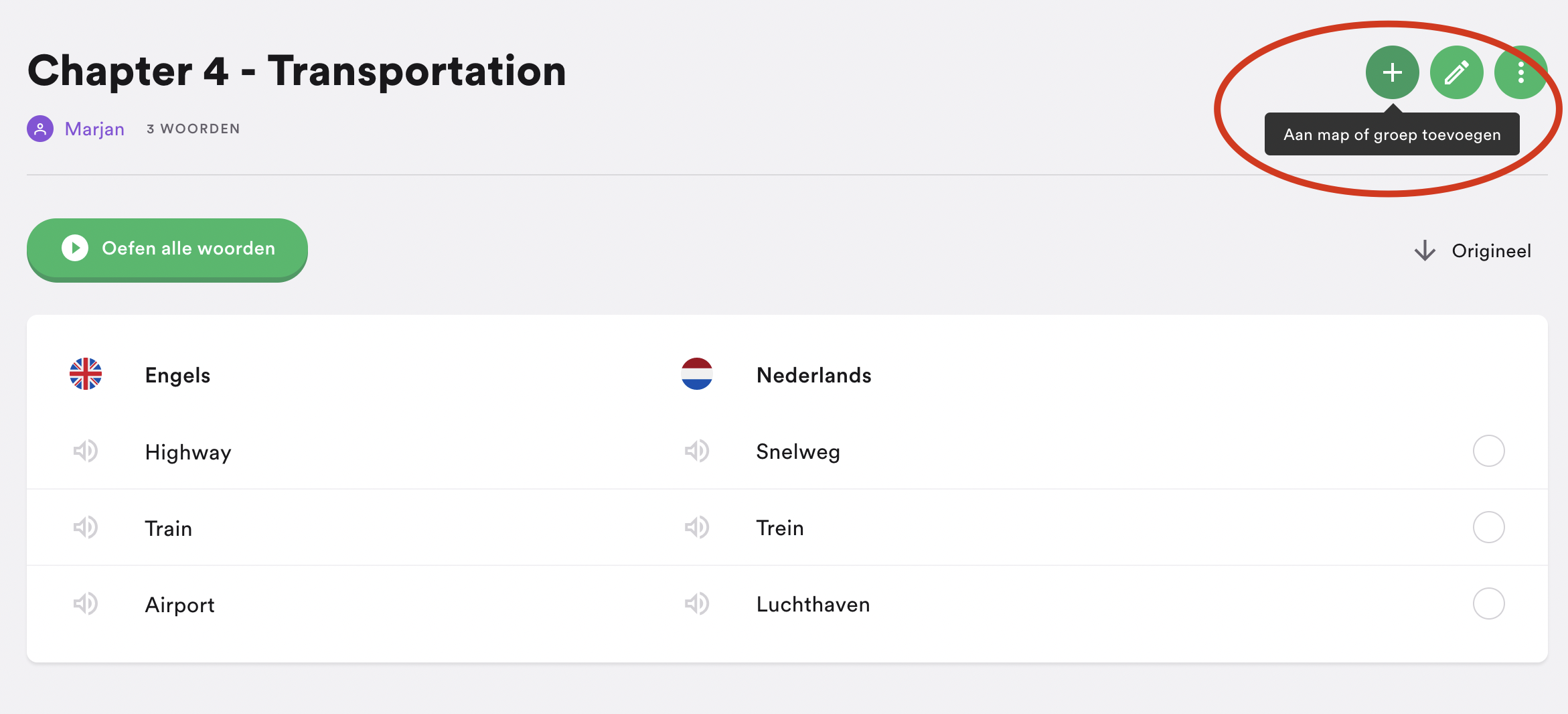Image resolution: width=1568 pixels, height=714 pixels.
Task: Play the audio for 'Snelweg'
Action: click(x=697, y=451)
